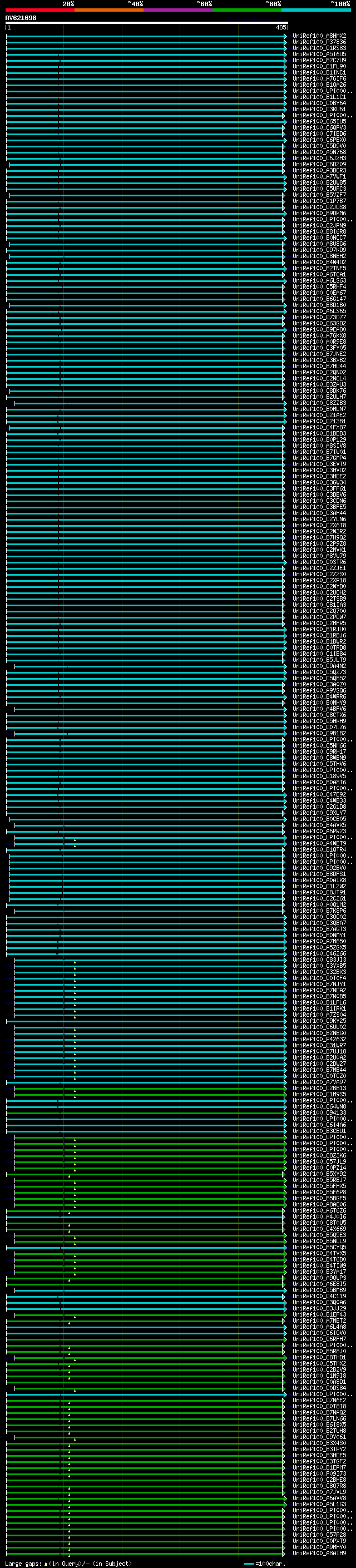Select hit label UniRef100_B2C7U9
The width and height of the screenshot is (356, 1568).
coord(319,60)
